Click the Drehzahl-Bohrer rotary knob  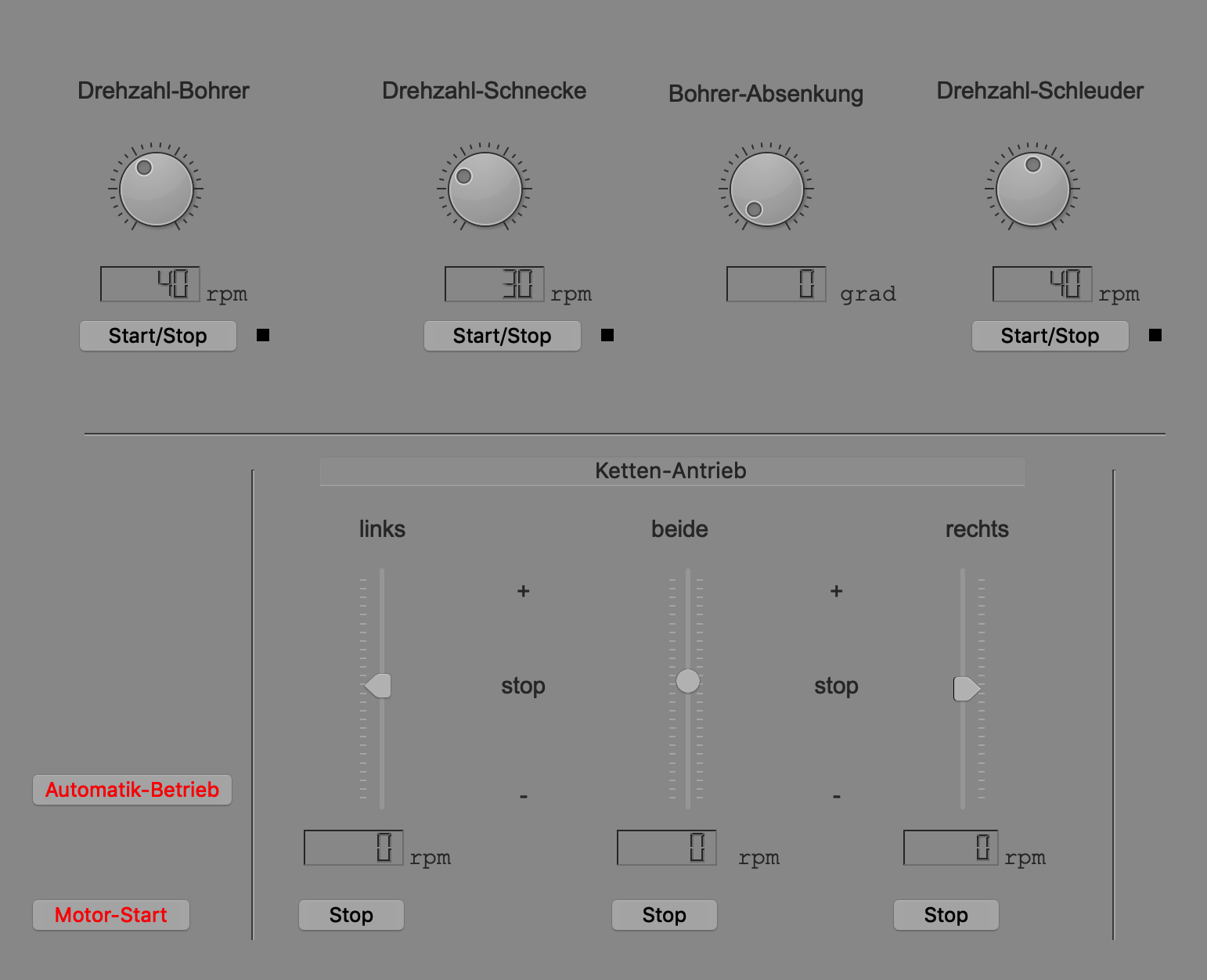point(156,189)
